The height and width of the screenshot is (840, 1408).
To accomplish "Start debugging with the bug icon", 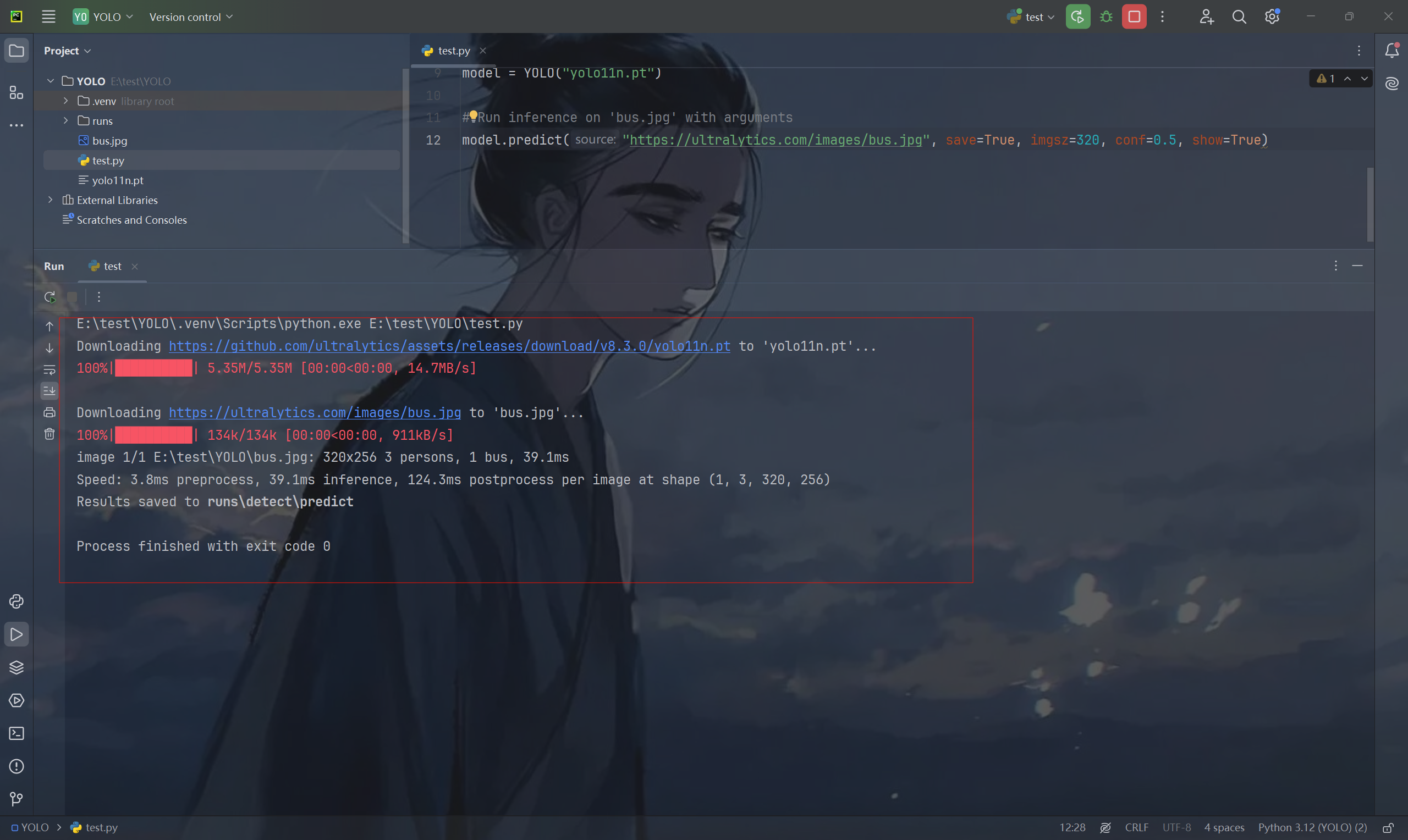I will pos(1105,16).
